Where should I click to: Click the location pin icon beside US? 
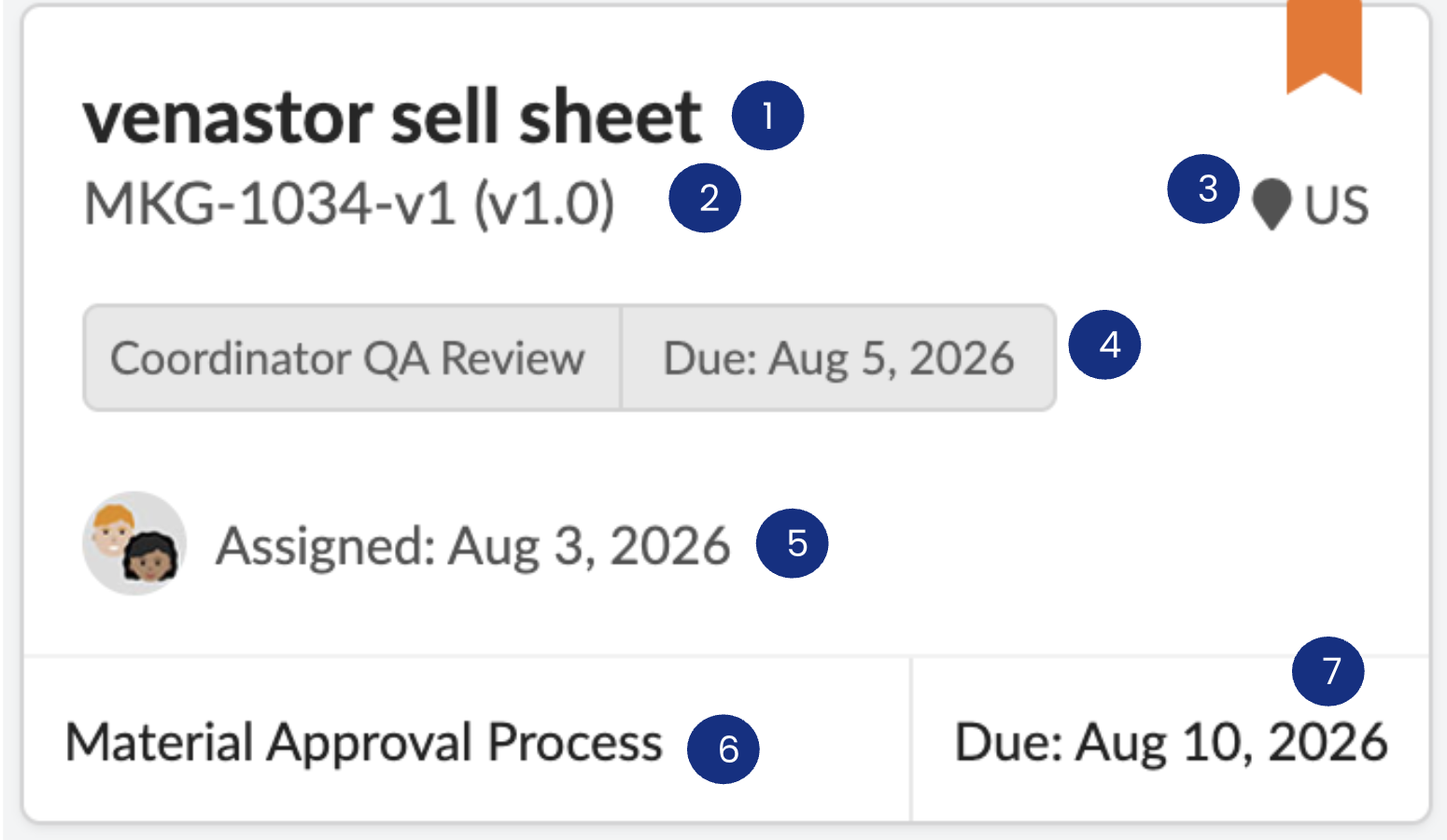point(1271,204)
